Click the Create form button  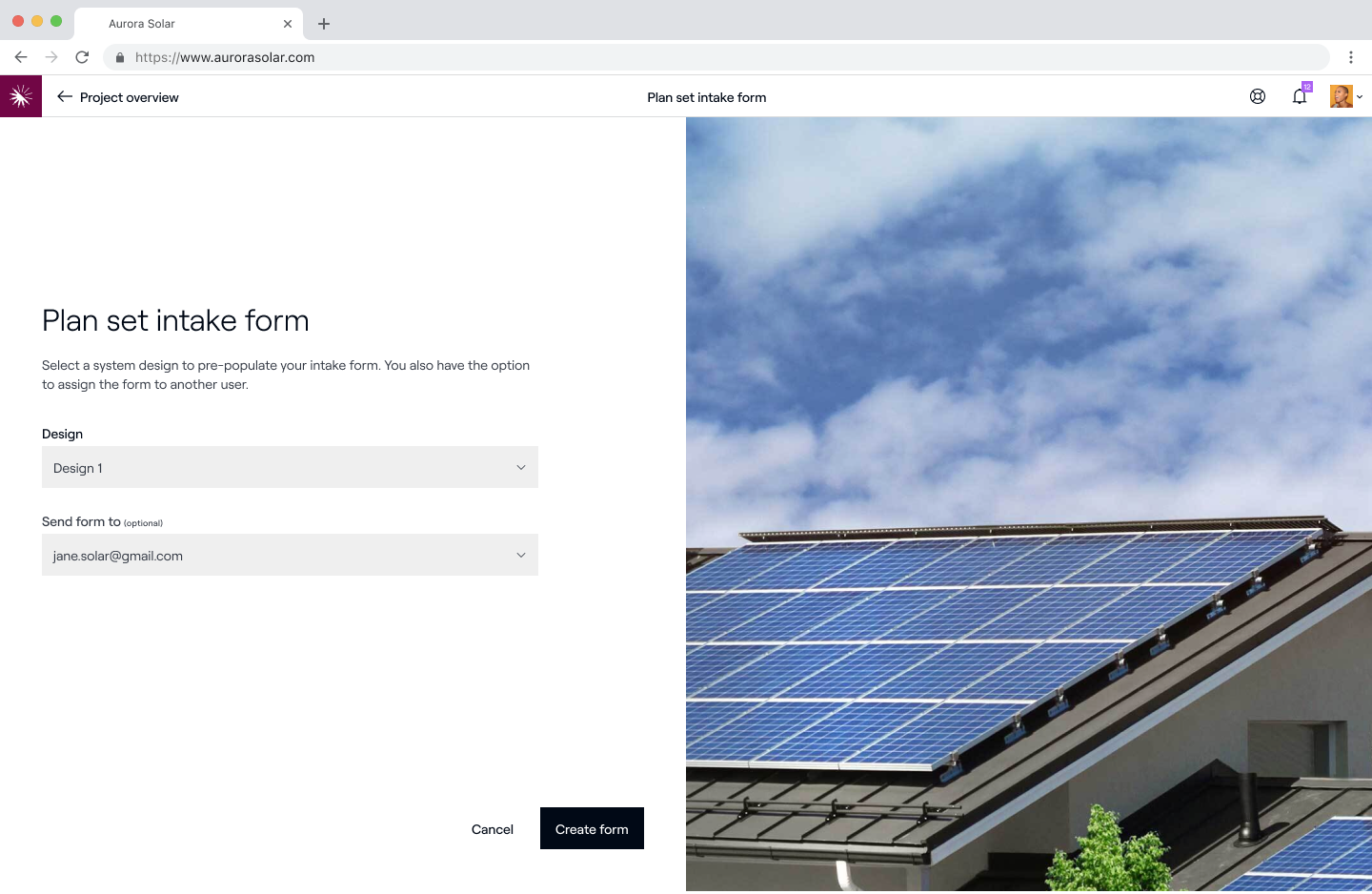point(592,828)
